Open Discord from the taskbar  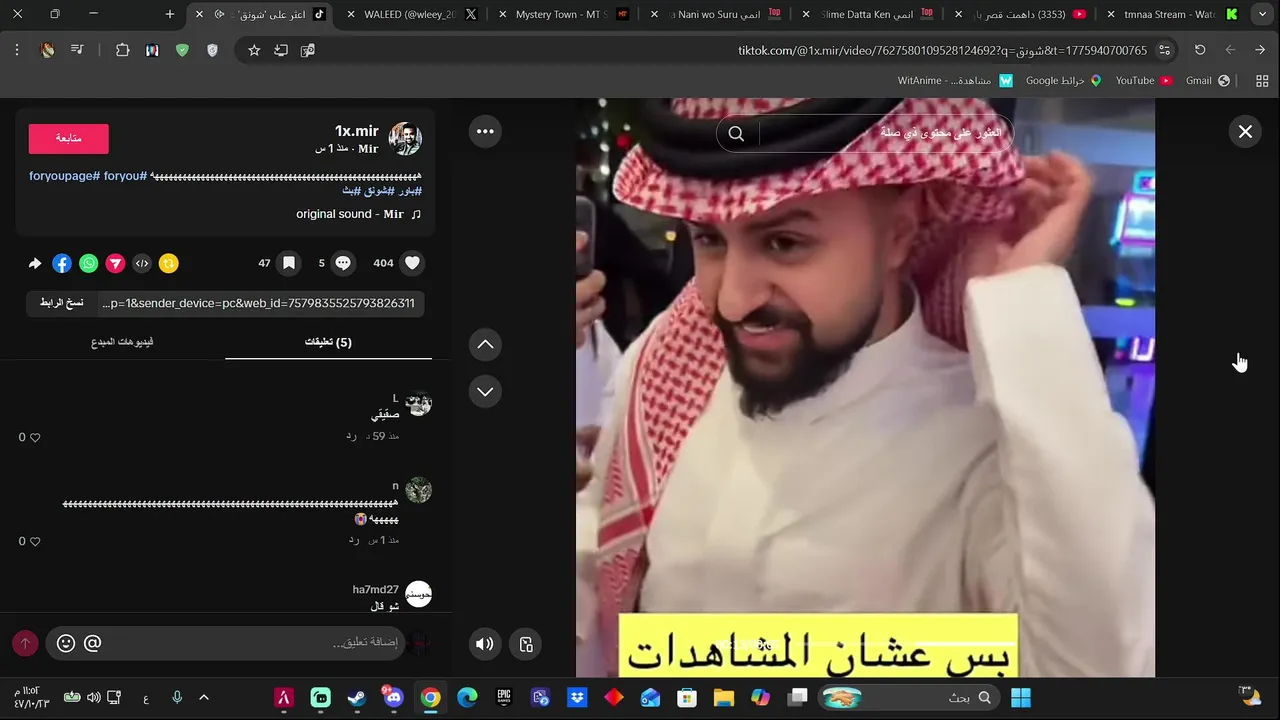(x=393, y=698)
